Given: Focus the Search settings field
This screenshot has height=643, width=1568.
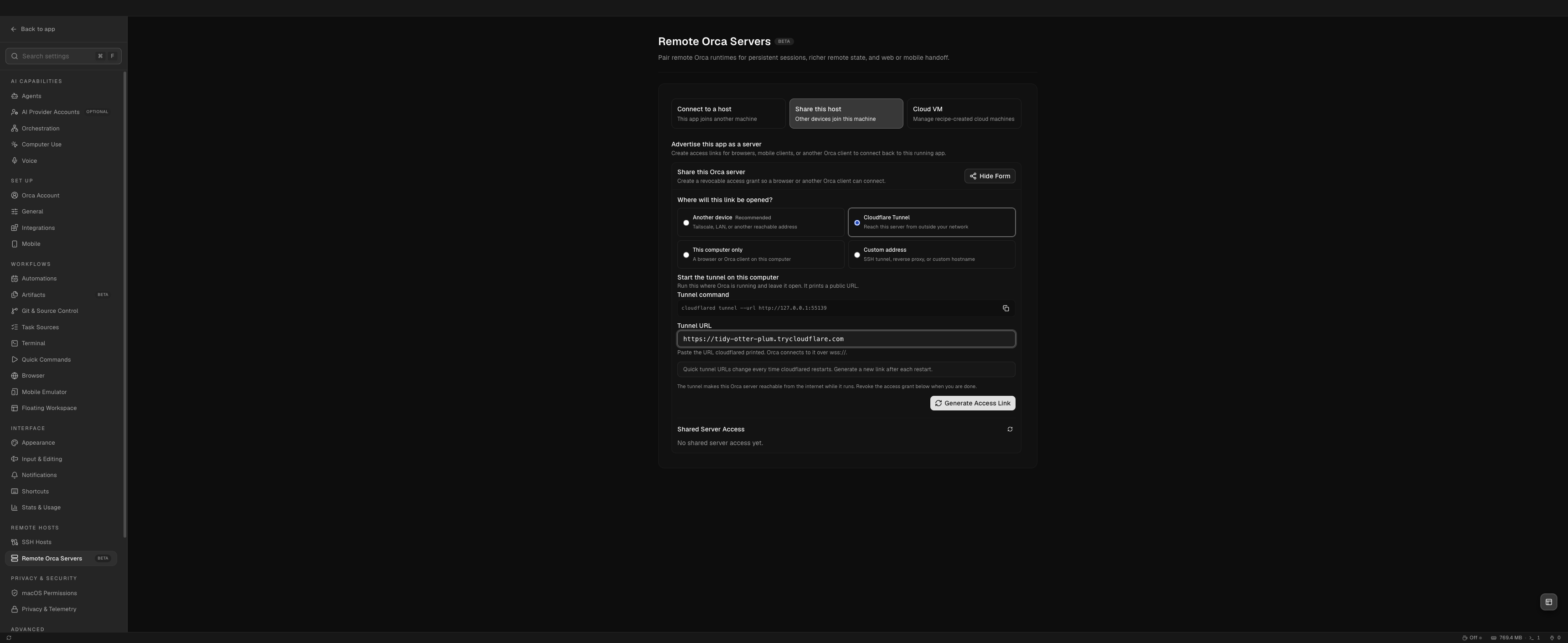Looking at the screenshot, I should 63,56.
